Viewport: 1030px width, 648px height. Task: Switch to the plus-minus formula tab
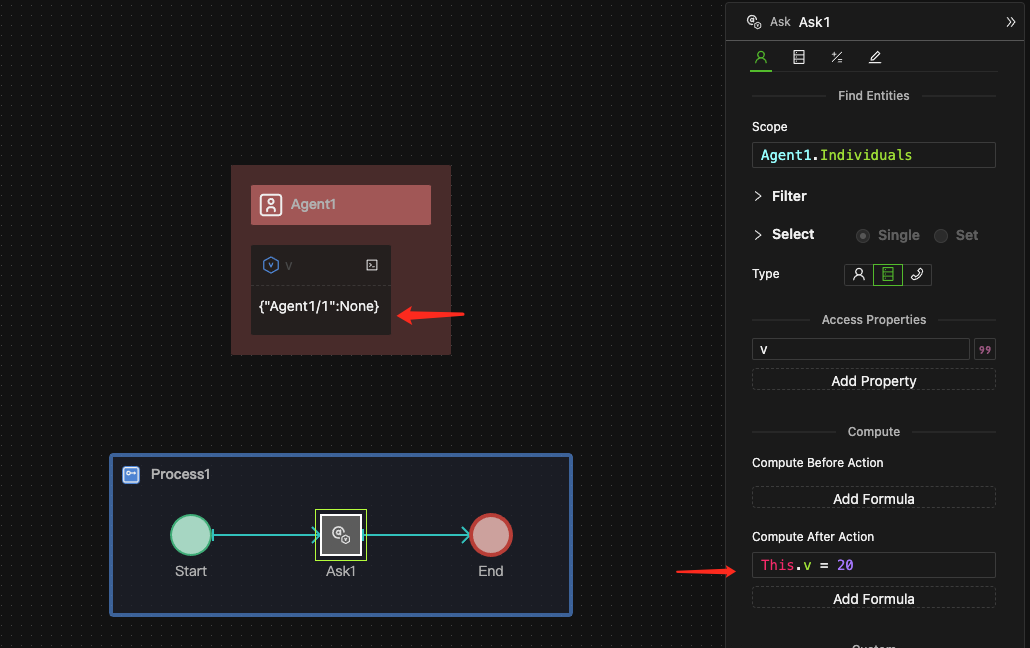[x=837, y=58]
